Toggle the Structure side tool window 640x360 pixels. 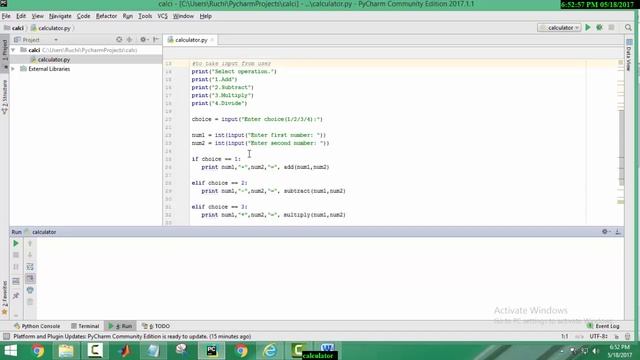point(4,97)
